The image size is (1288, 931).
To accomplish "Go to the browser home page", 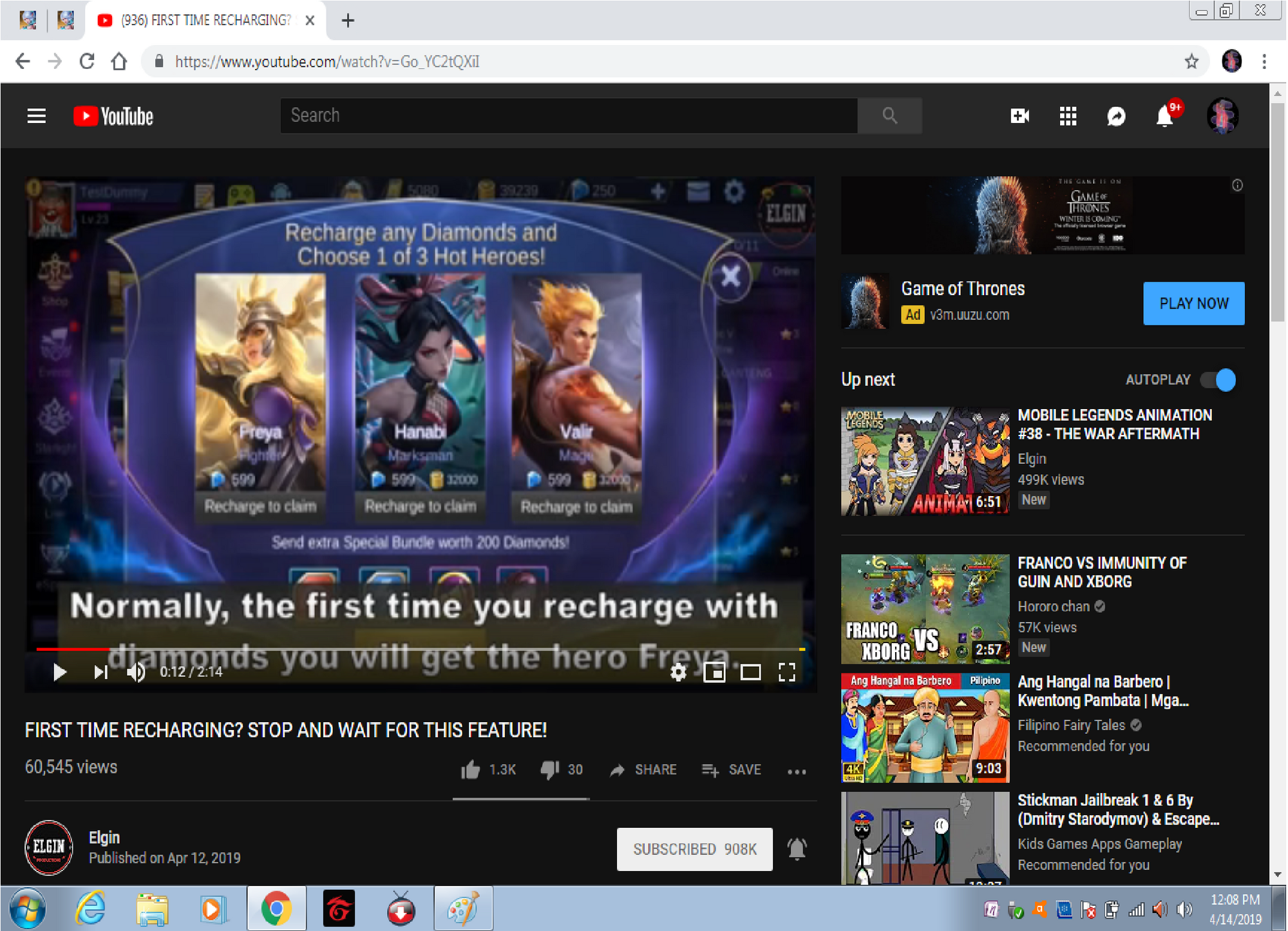I will 119,61.
